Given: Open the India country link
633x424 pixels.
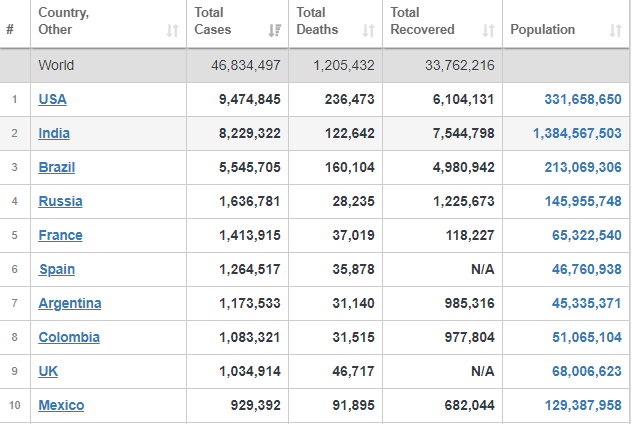Looking at the screenshot, I should coord(54,133).
